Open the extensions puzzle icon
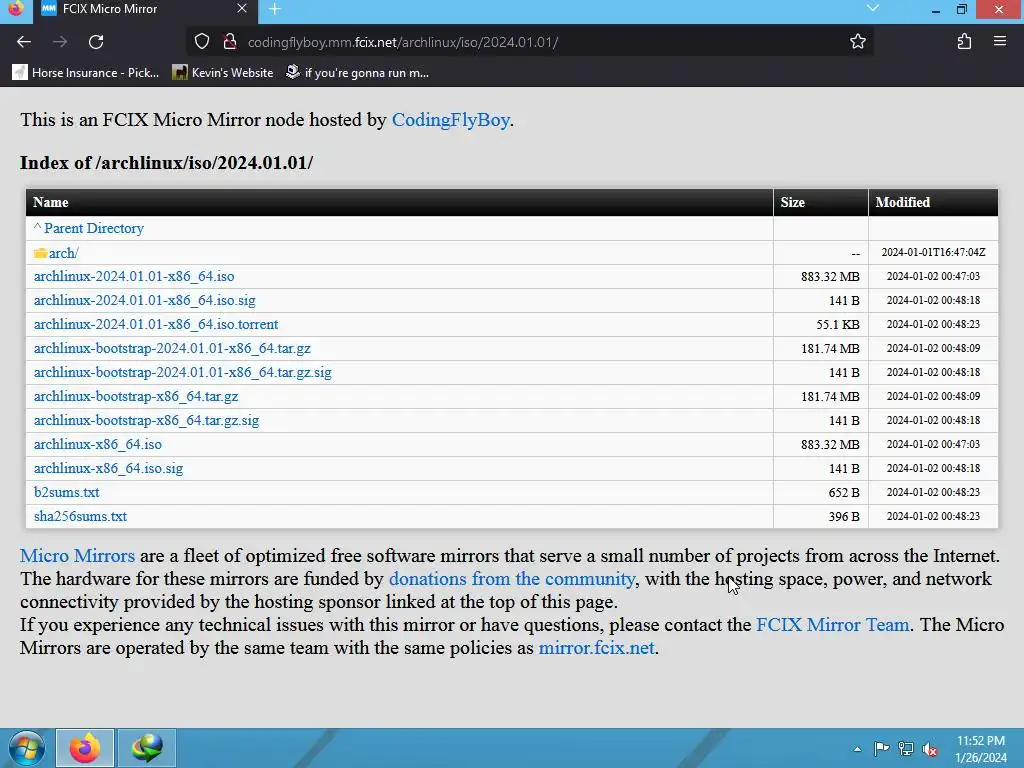 964,42
